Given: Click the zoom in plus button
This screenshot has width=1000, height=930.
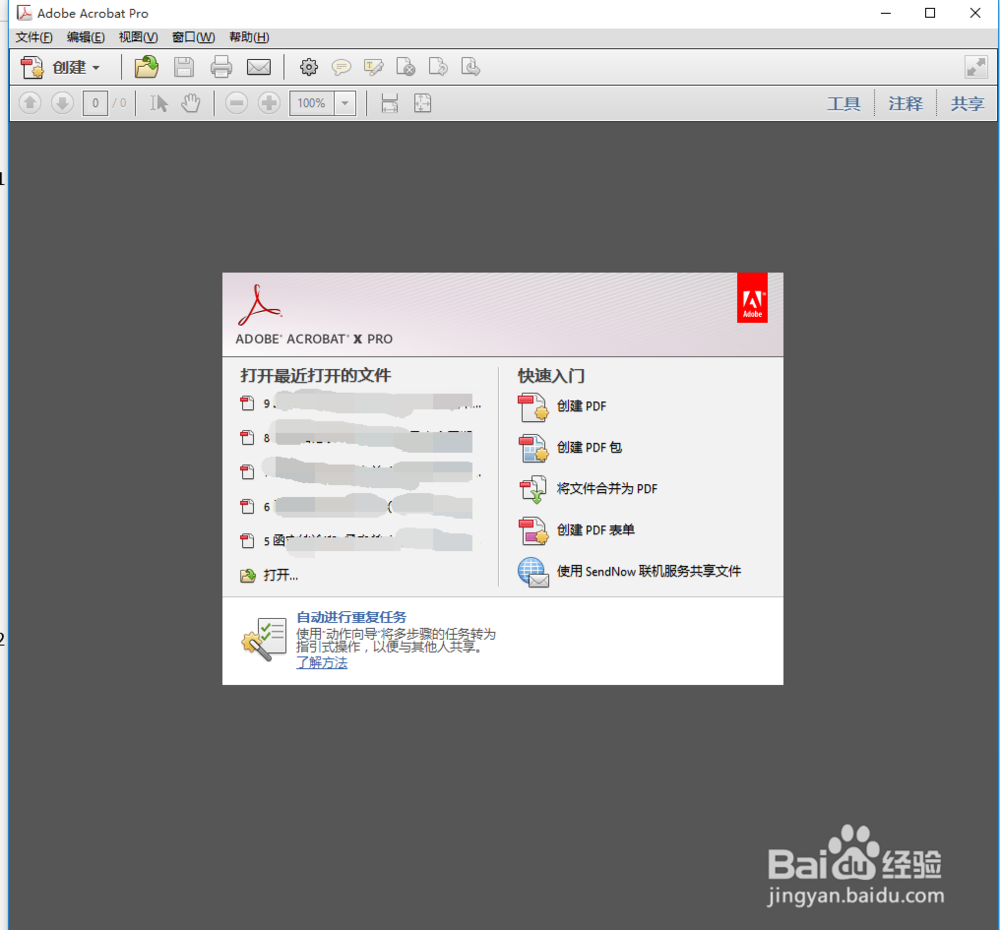Looking at the screenshot, I should point(269,103).
